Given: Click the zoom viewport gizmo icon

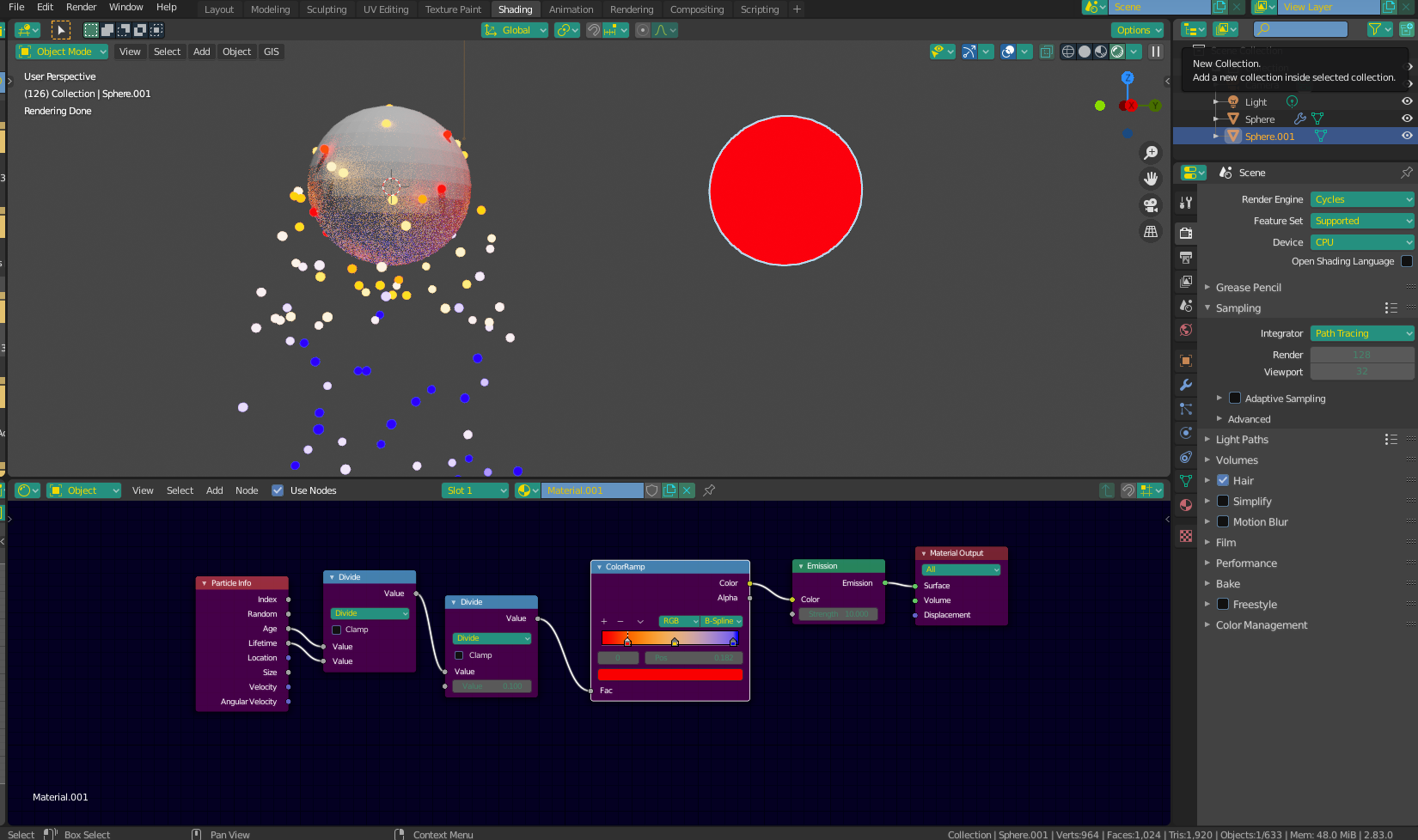Looking at the screenshot, I should tap(1151, 152).
